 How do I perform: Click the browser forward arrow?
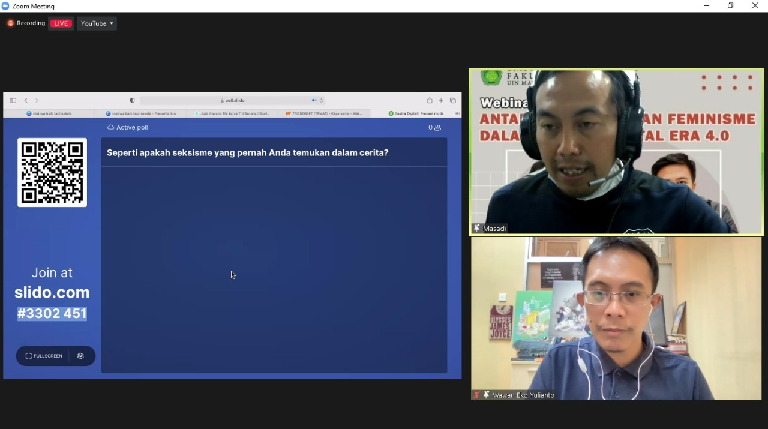36,100
